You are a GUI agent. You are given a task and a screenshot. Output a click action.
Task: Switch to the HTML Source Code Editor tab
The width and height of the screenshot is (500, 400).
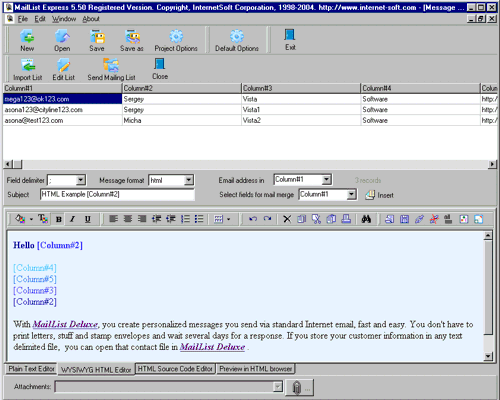click(175, 369)
